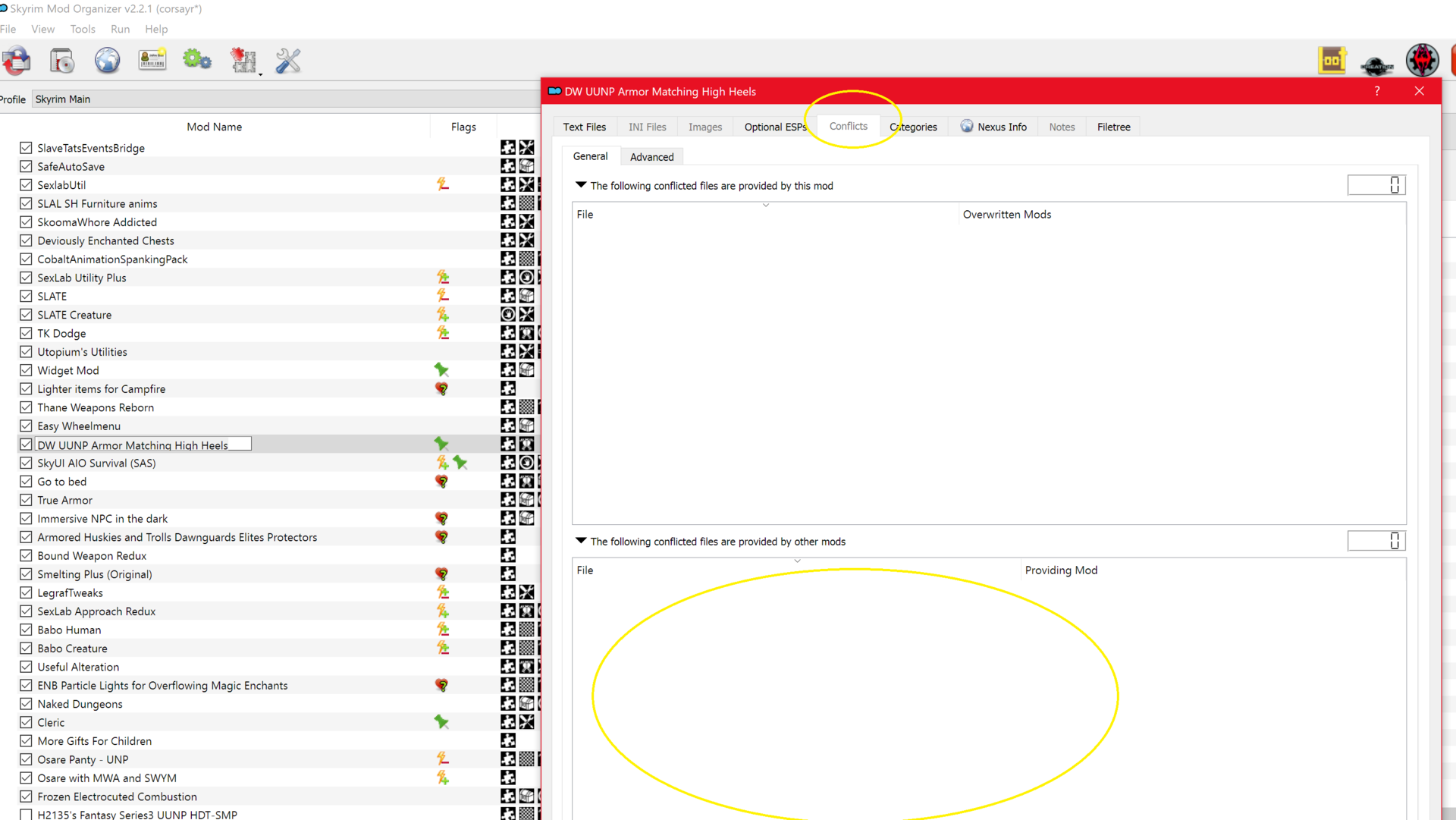Open the Profiles ID card icon

pos(152,61)
